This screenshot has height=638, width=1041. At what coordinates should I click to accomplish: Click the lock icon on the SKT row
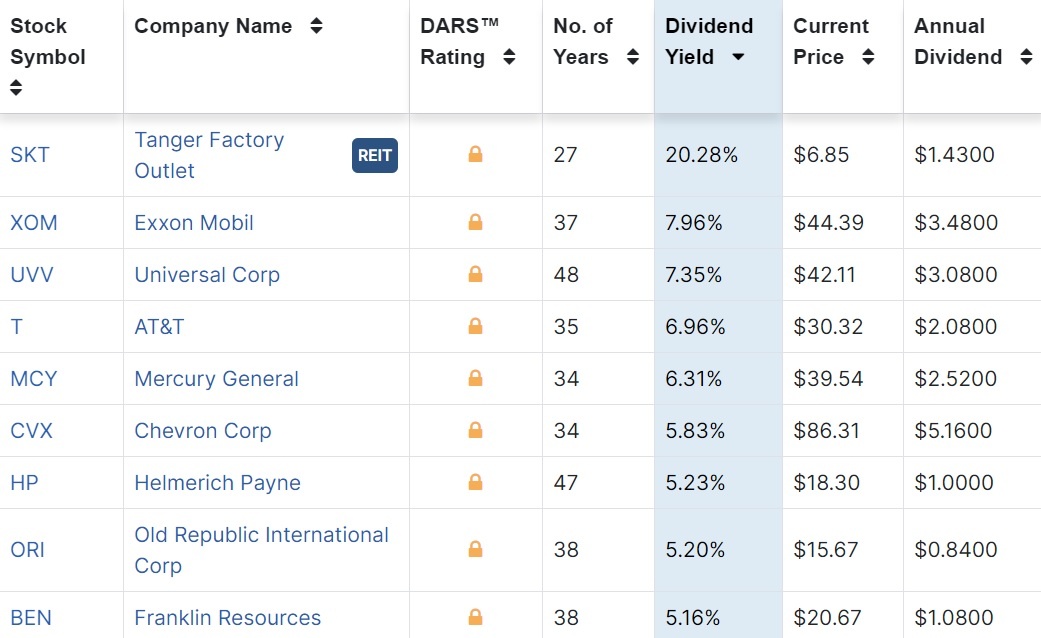(x=476, y=156)
